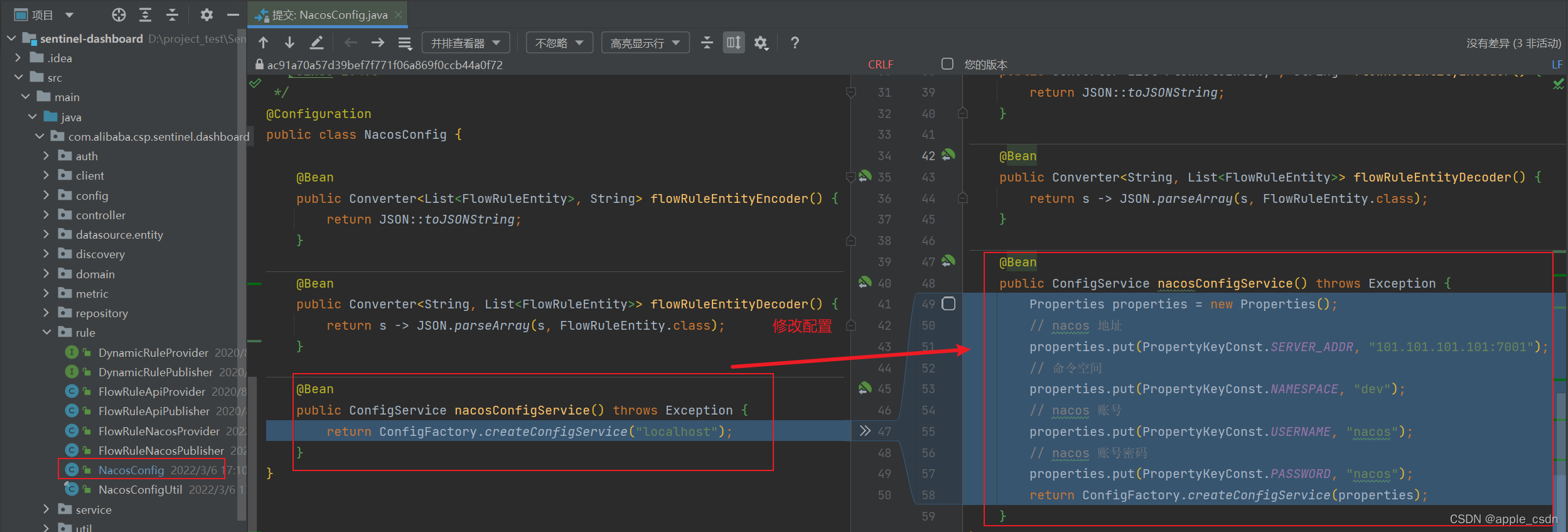The image size is (1568, 532).
Task: Open DynamicRuleProvider in project tree
Action: click(153, 352)
